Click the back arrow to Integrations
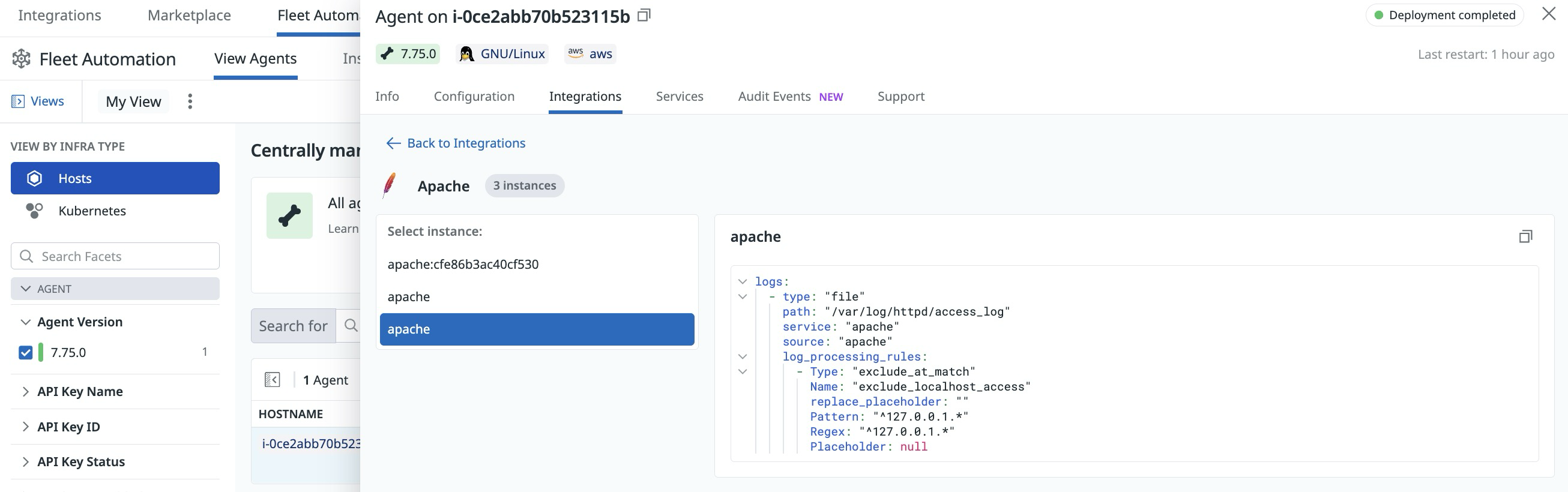The width and height of the screenshot is (1568, 492). tap(393, 143)
